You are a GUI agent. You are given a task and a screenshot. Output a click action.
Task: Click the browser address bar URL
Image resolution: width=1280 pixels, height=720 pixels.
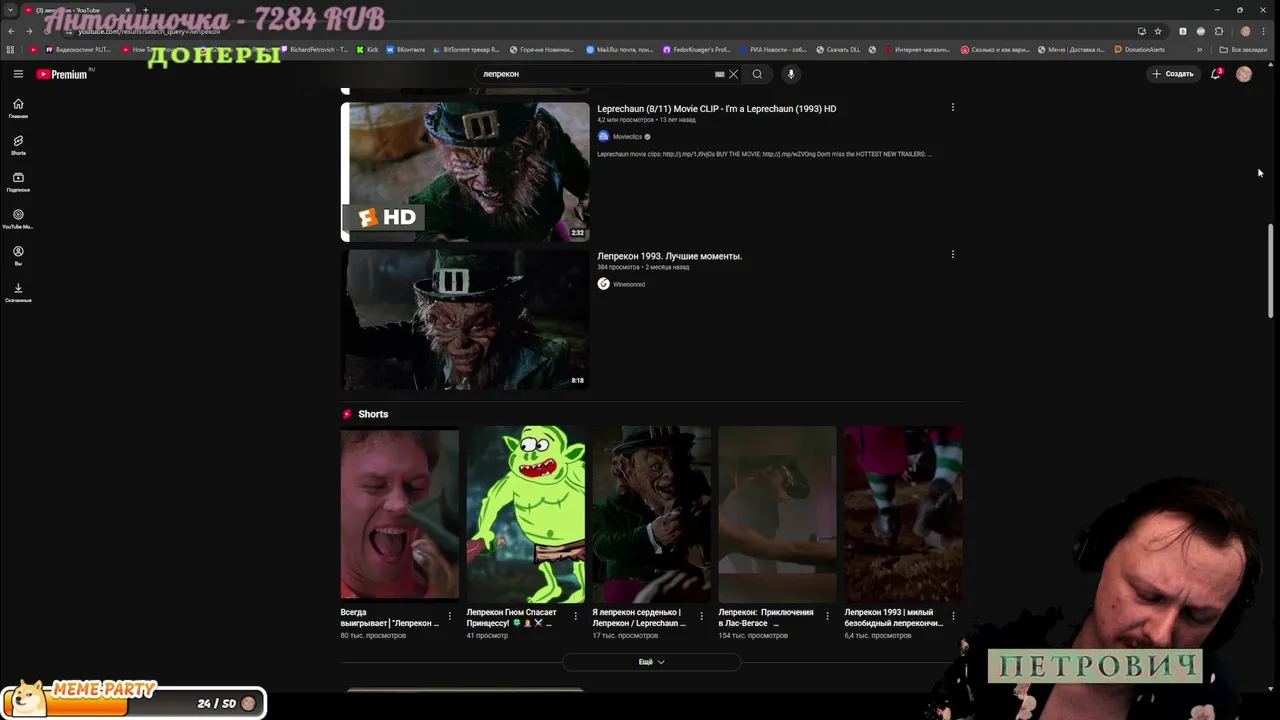pyautogui.click(x=149, y=32)
